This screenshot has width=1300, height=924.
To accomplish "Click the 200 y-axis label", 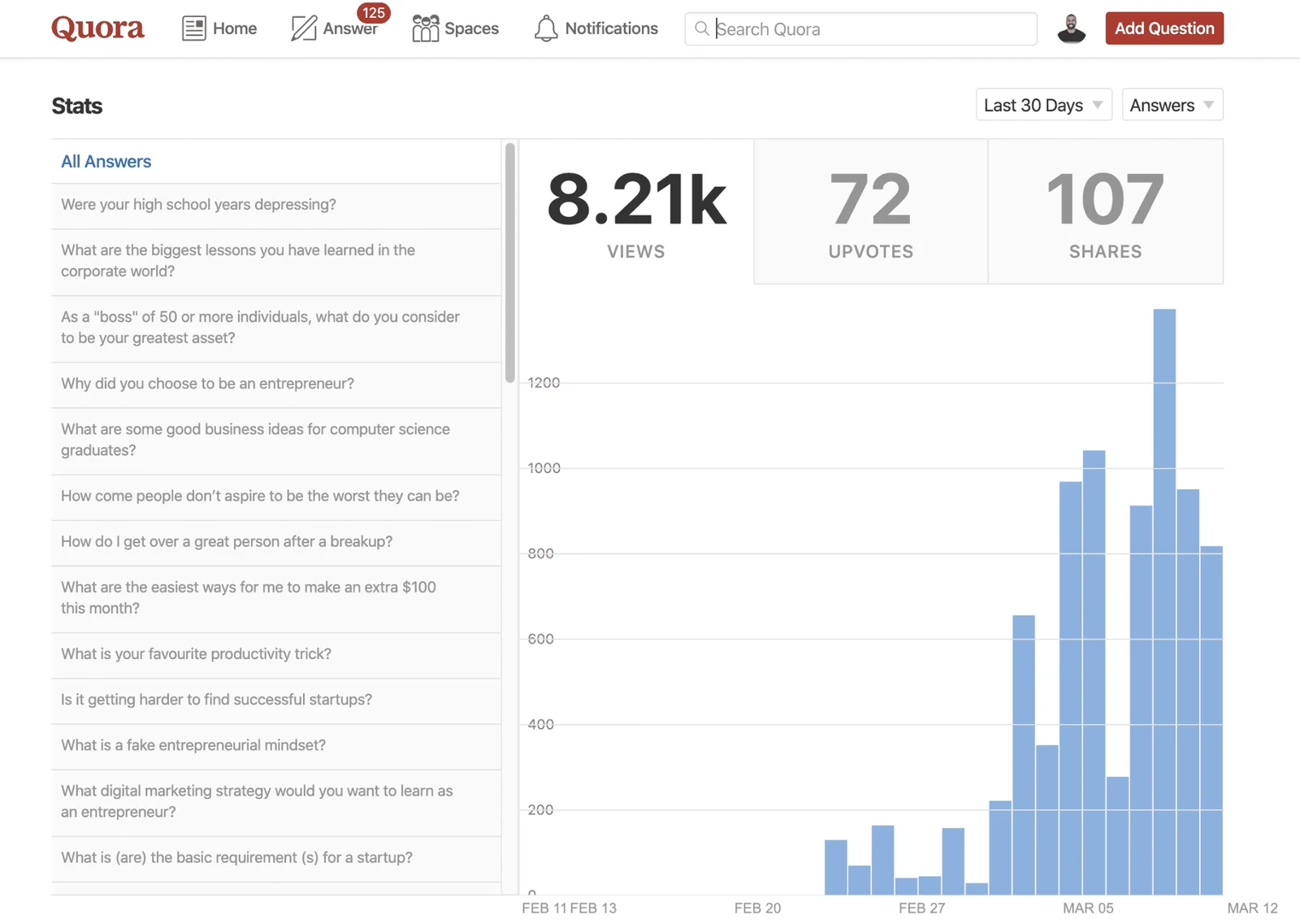I will click(540, 809).
